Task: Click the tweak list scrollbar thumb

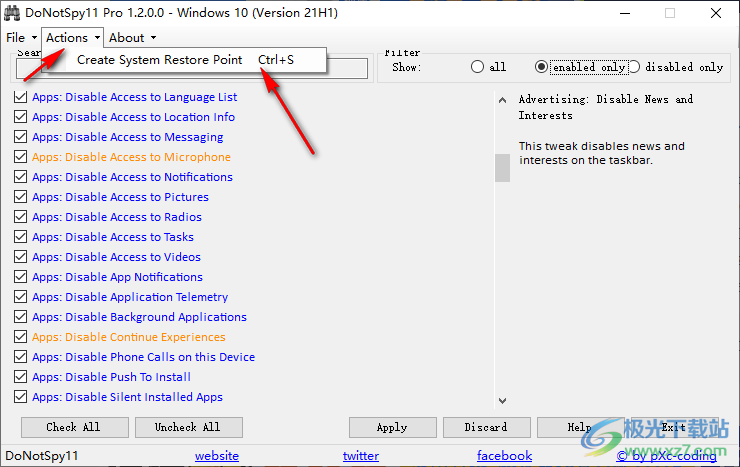Action: pos(503,168)
